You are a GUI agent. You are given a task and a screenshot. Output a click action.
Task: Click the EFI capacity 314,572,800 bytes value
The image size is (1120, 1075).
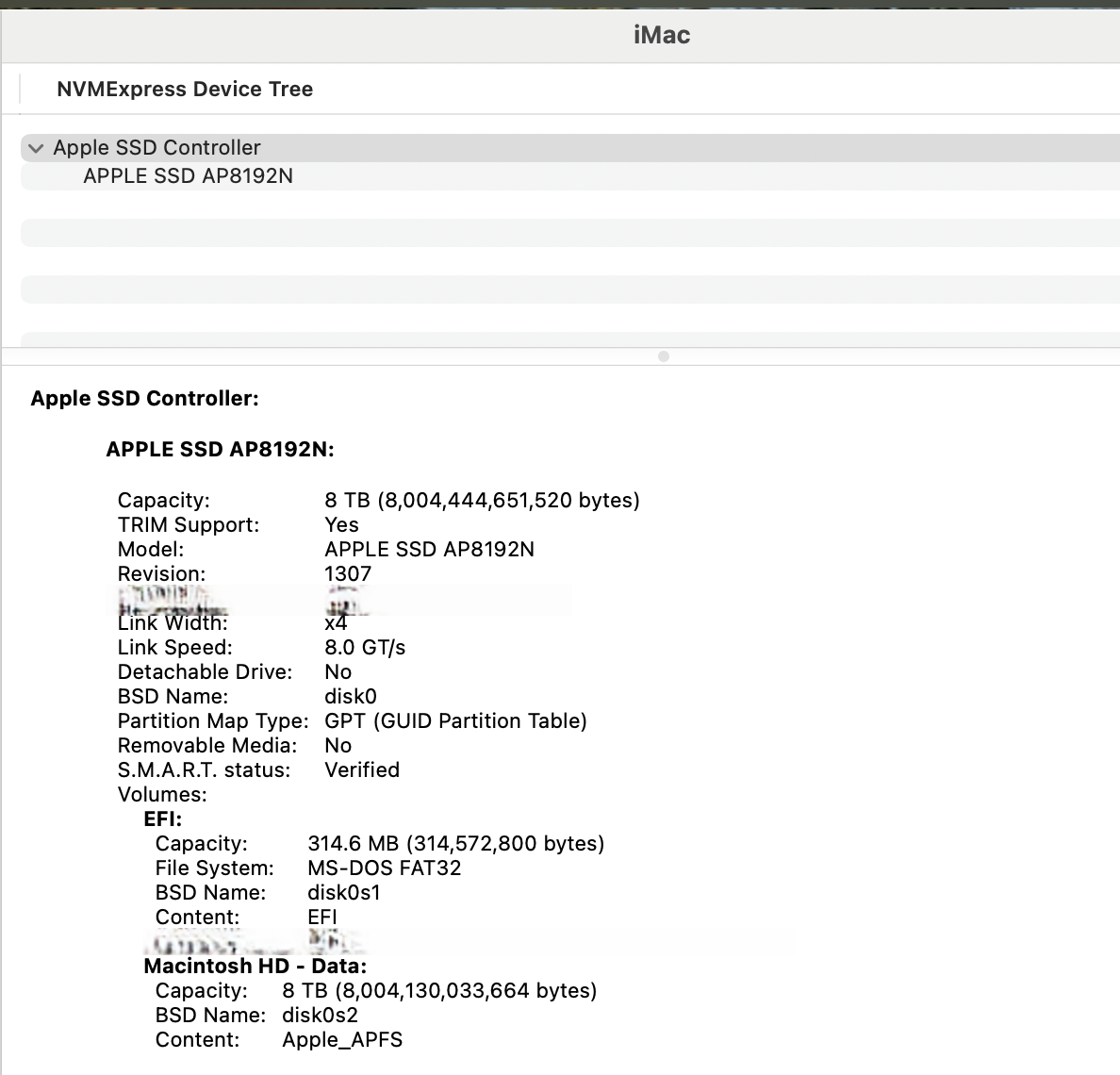point(455,844)
